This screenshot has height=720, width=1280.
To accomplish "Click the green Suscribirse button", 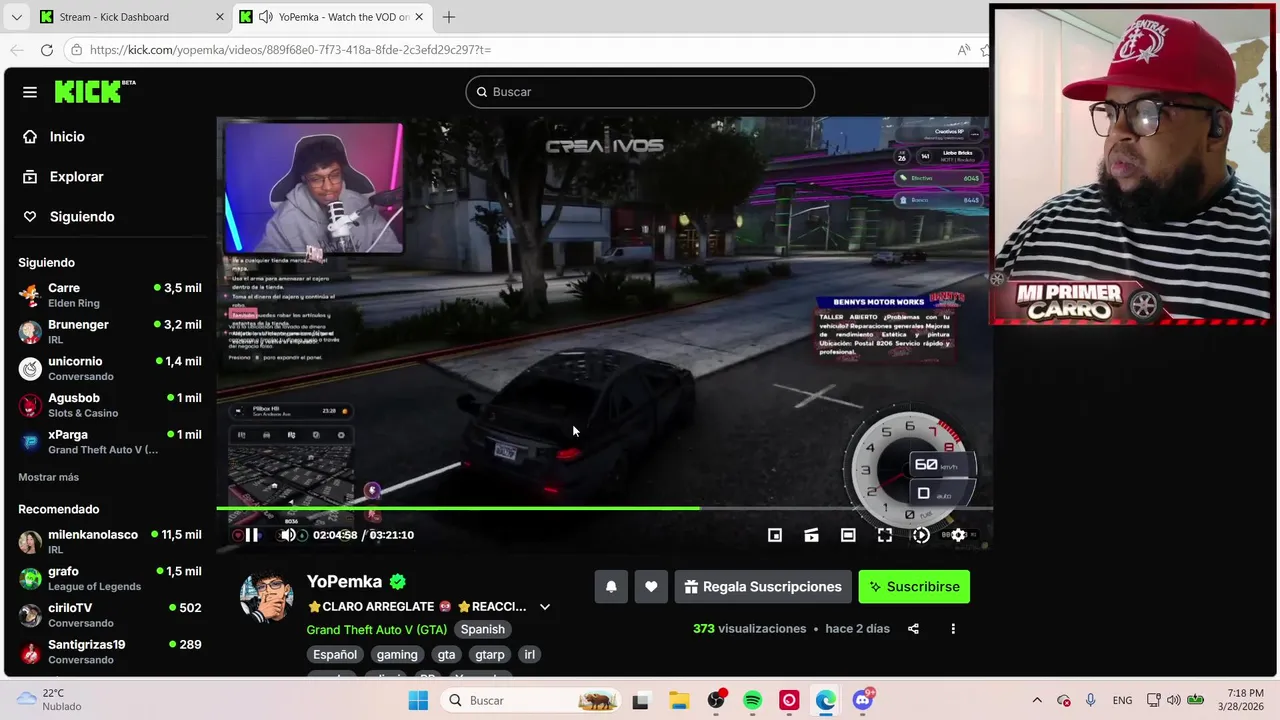I will (x=914, y=587).
